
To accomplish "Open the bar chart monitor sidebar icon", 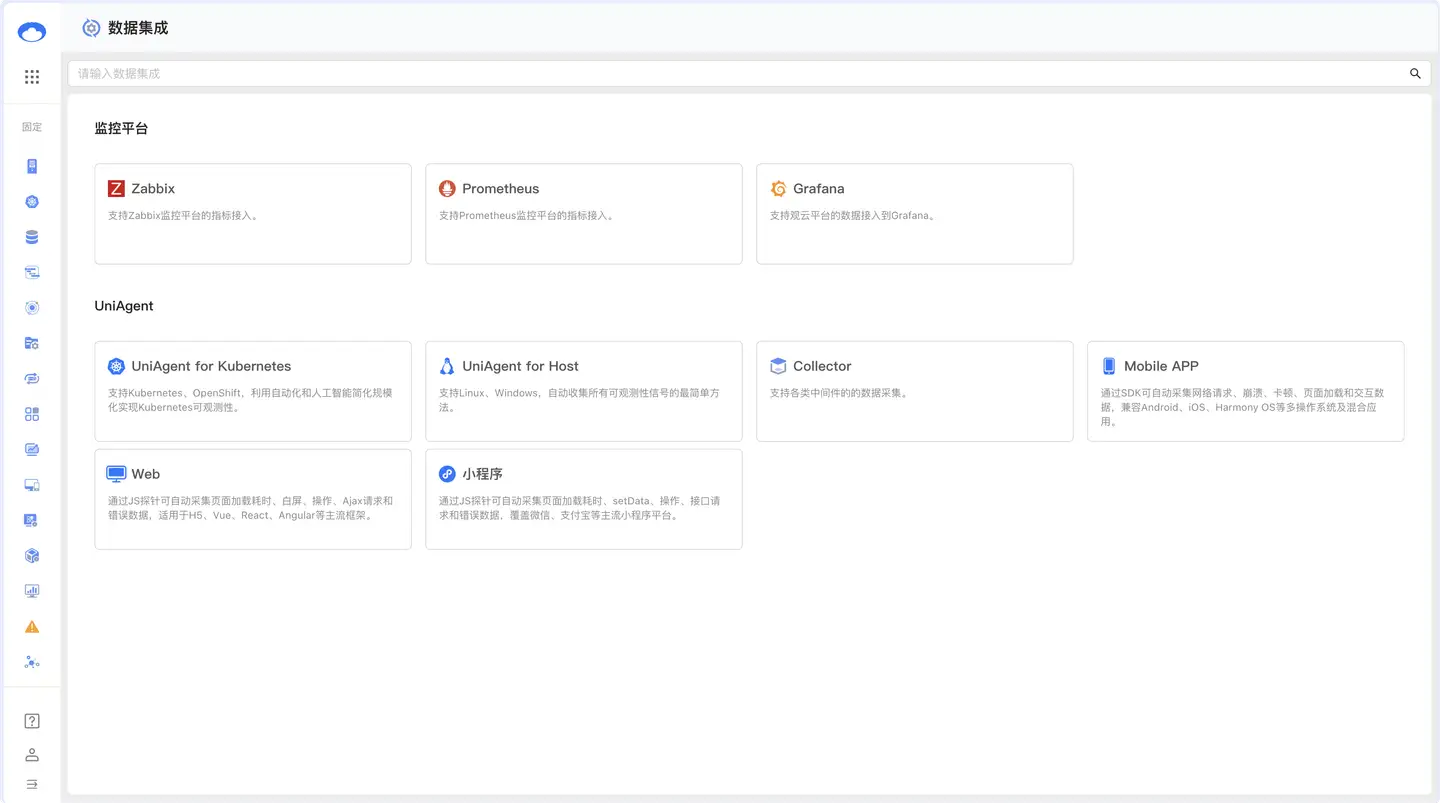I will pyautogui.click(x=32, y=591).
